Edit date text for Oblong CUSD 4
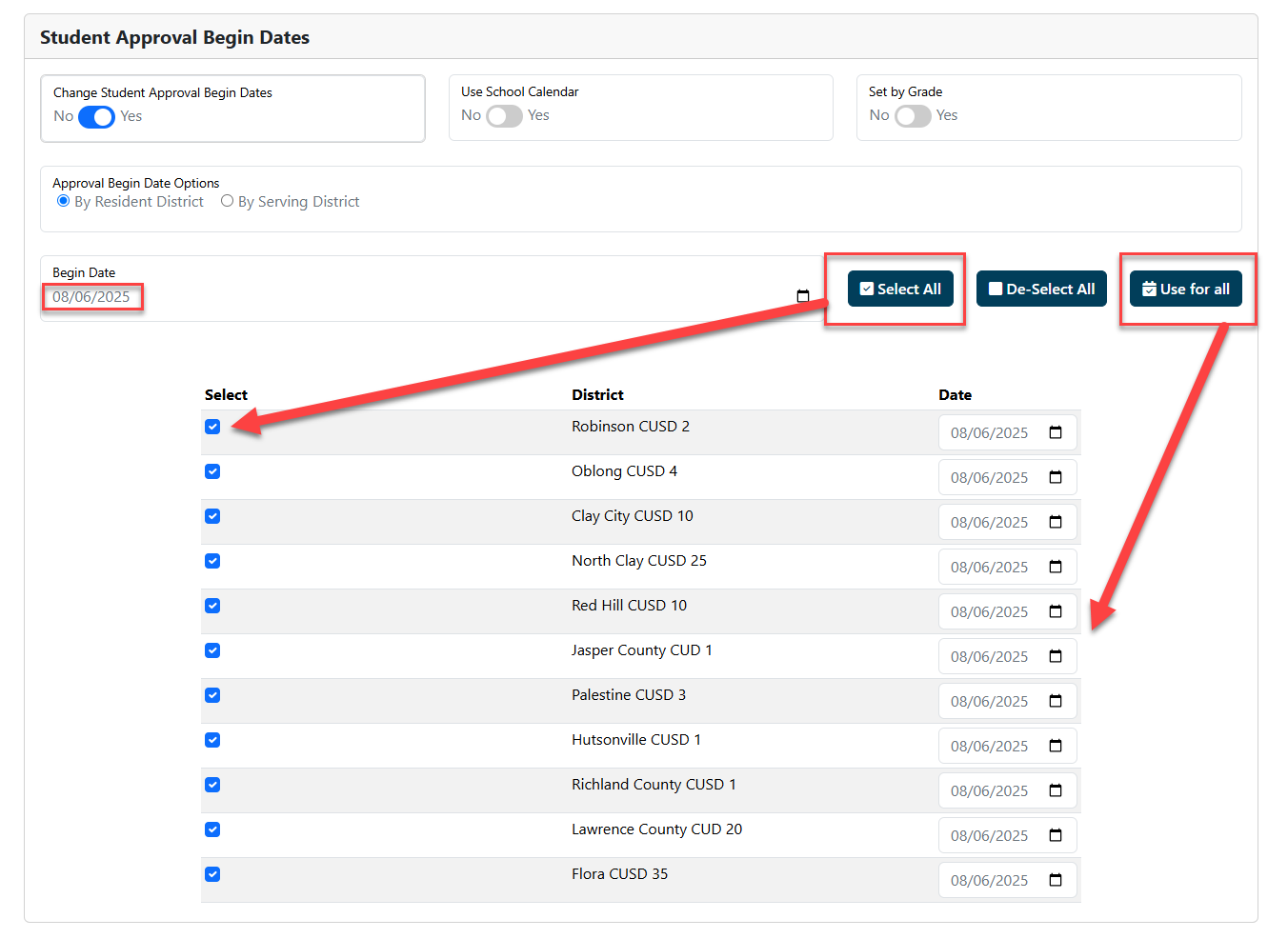The height and width of the screenshot is (939, 1288). [989, 477]
